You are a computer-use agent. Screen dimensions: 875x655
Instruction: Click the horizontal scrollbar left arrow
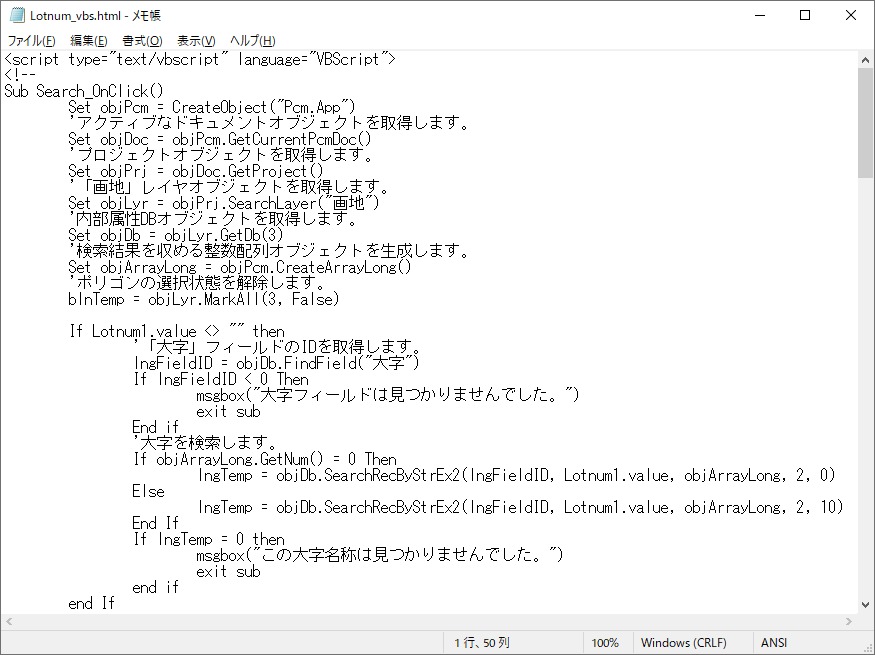[x=9, y=622]
